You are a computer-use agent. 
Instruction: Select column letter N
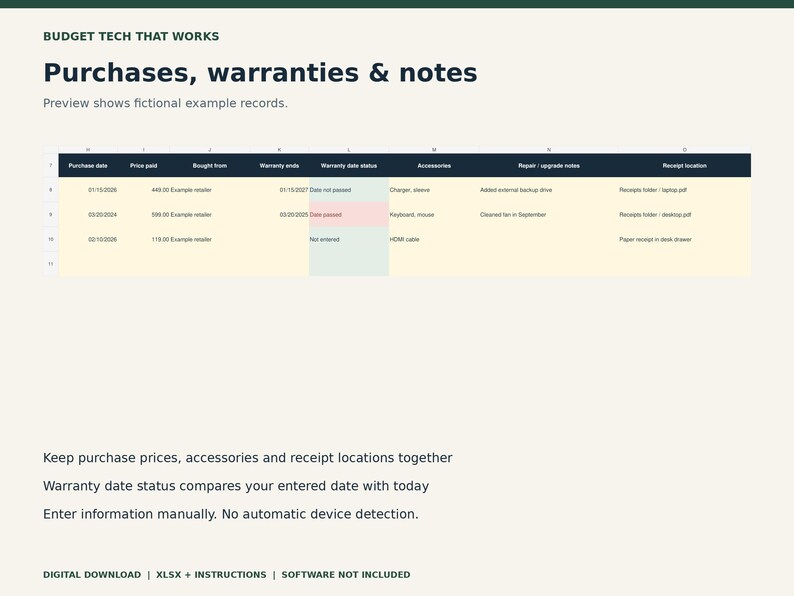[x=549, y=150]
